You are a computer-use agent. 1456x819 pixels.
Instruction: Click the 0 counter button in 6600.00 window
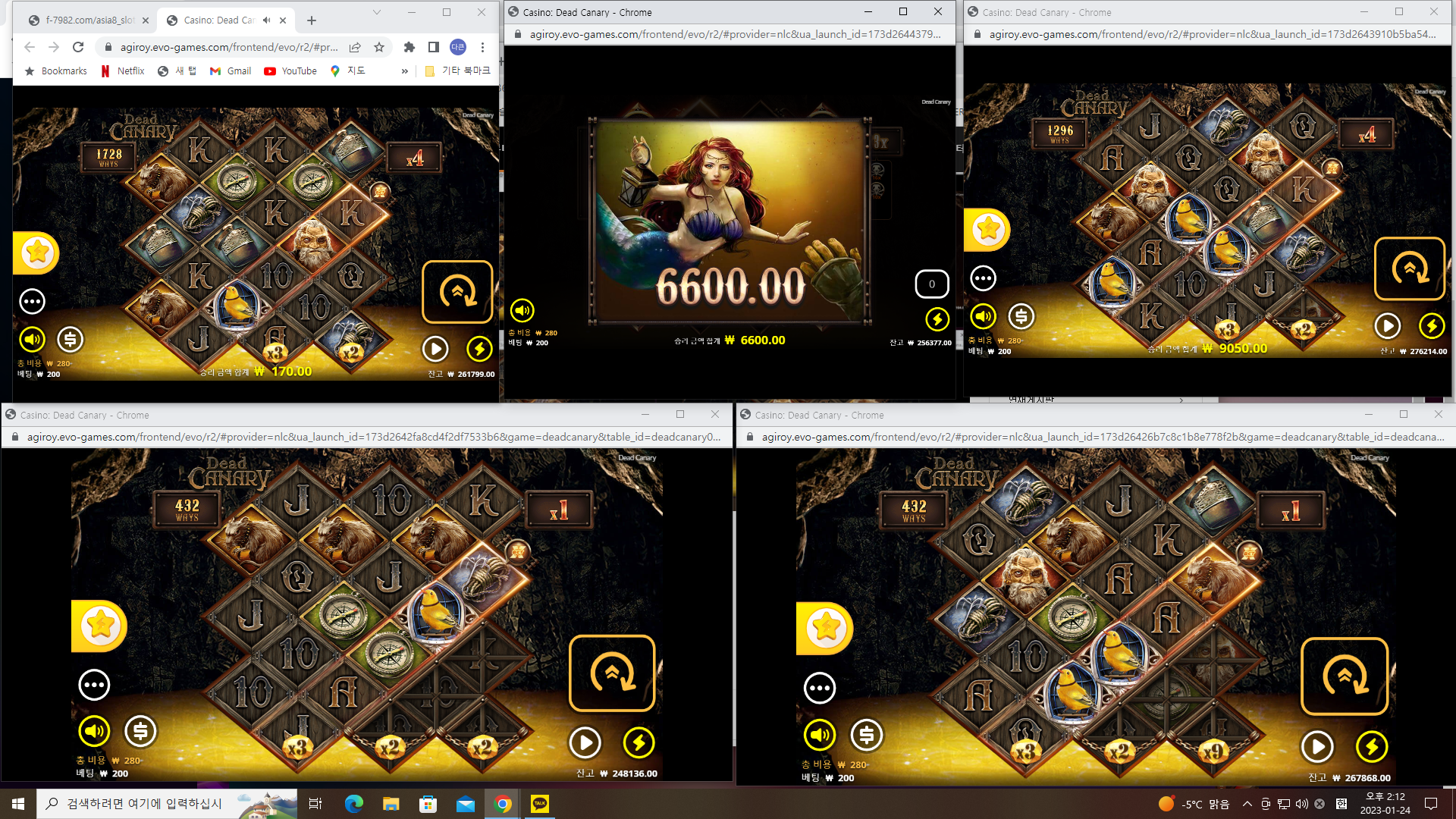[932, 284]
